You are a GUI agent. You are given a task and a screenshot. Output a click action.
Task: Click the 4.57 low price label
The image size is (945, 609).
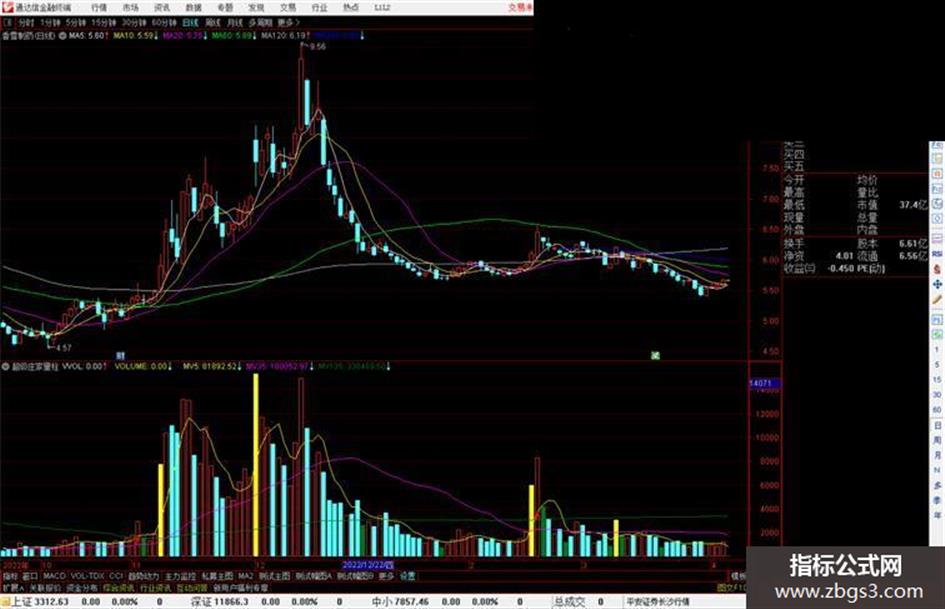tap(63, 347)
